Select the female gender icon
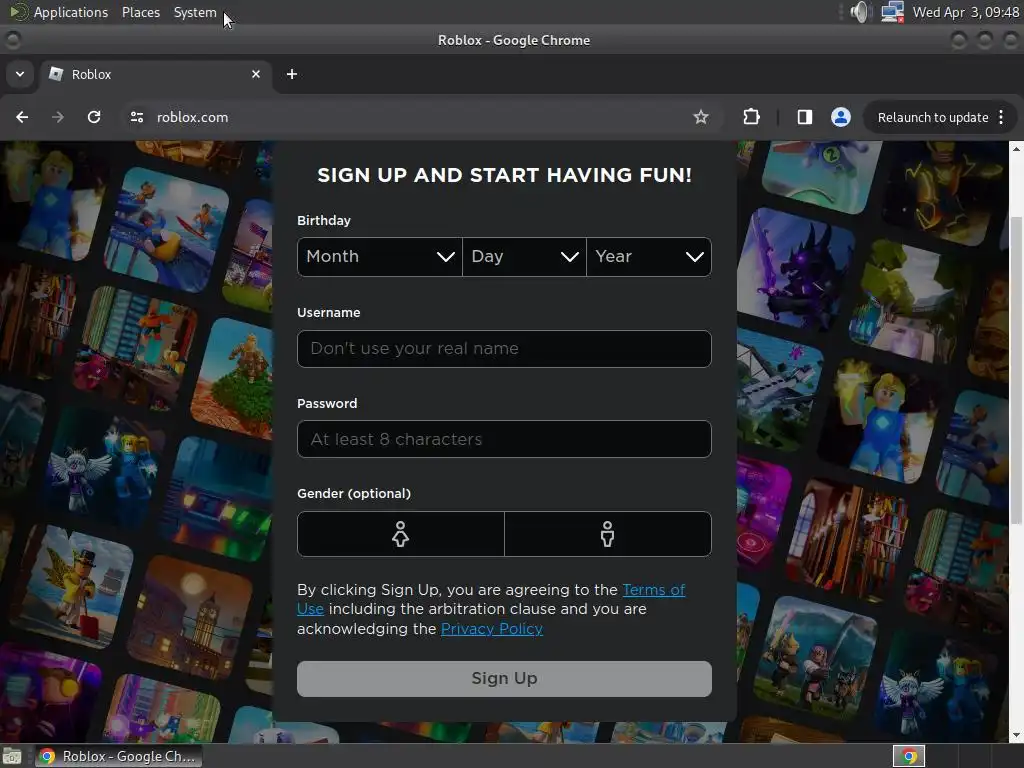 click(x=400, y=534)
